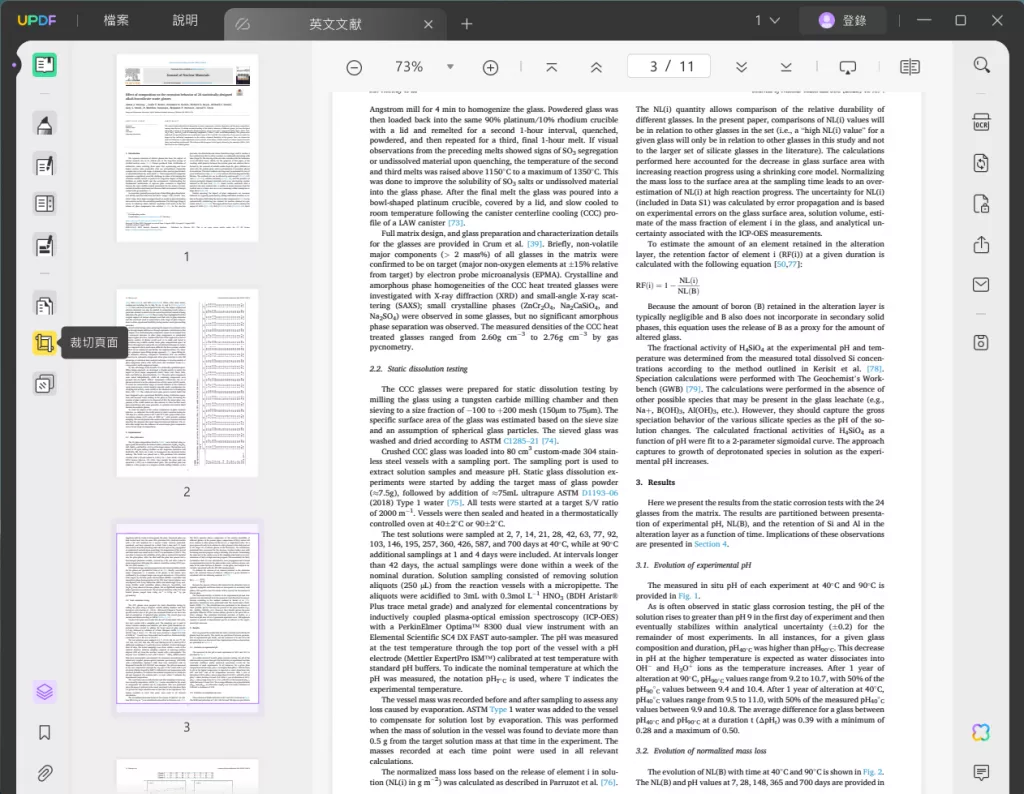Open the Form preparation tool
Image resolution: width=1024 pixels, height=794 pixels.
click(x=44, y=204)
